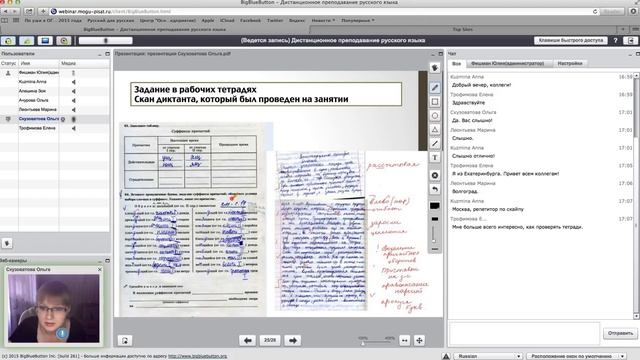Open the Клавиши быстрого доступа shortcut keys button
640x360 pixels.
click(x=570, y=40)
